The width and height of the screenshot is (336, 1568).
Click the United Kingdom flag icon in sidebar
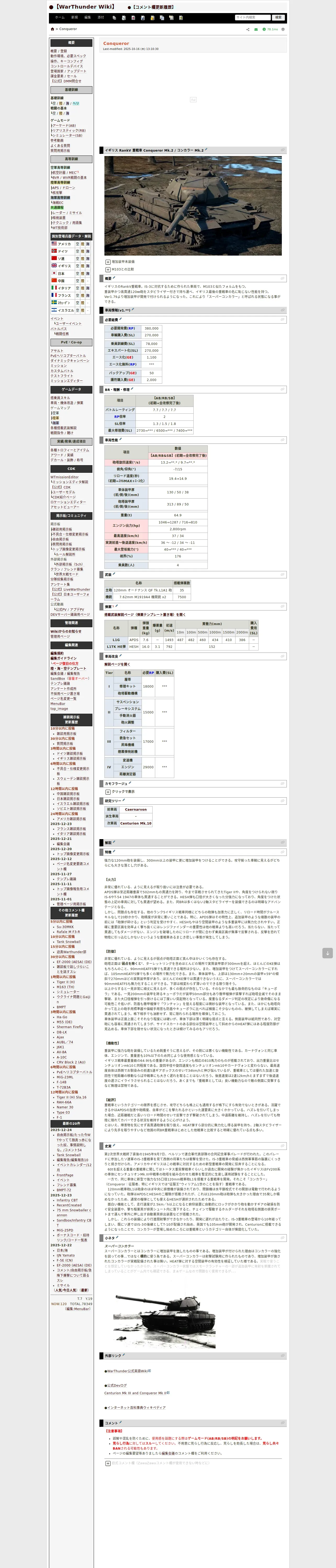coord(54,266)
